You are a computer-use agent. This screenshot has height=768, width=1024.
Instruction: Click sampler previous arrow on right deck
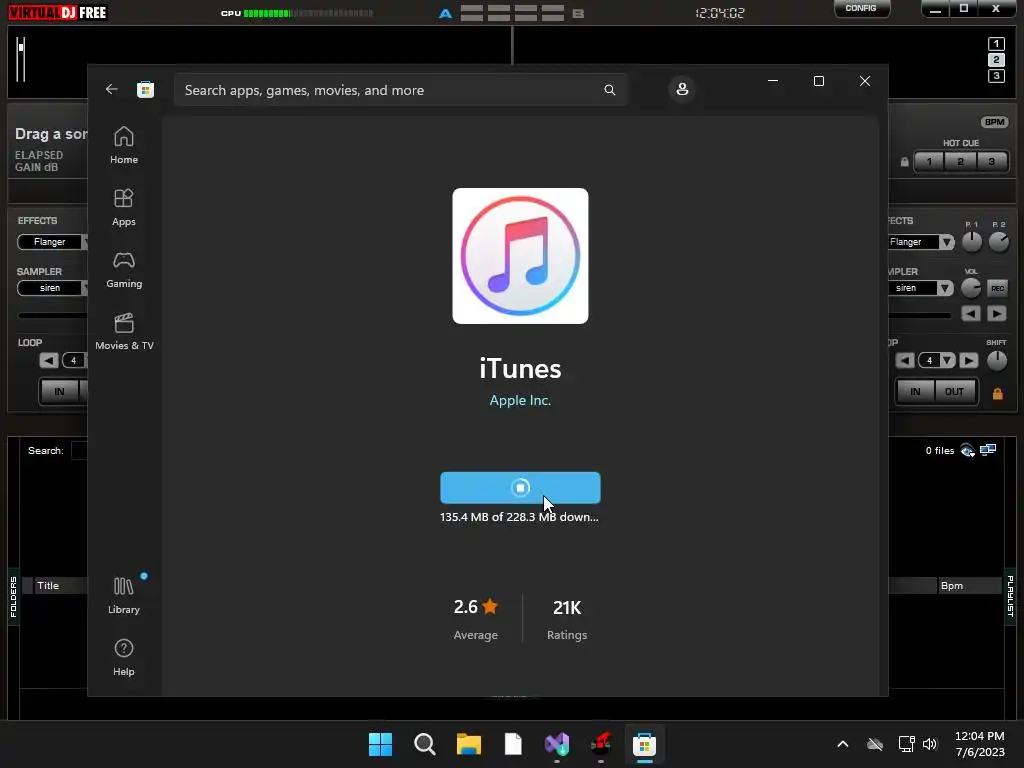click(x=971, y=314)
